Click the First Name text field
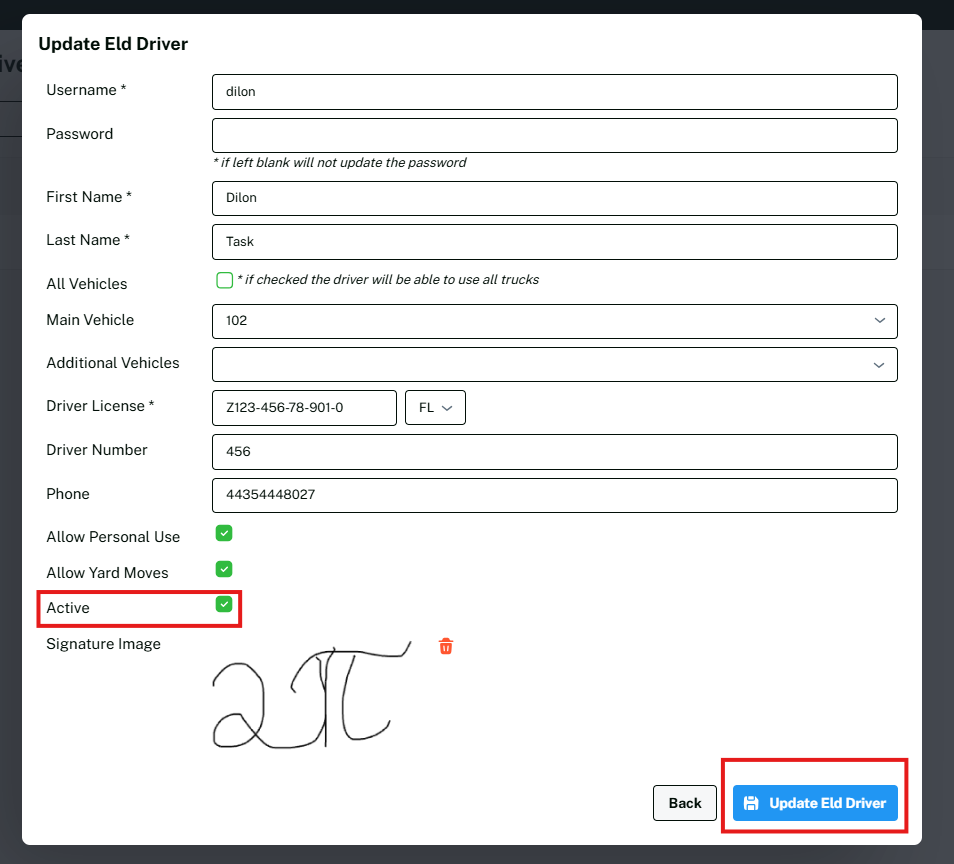The image size is (954, 864). (x=554, y=198)
